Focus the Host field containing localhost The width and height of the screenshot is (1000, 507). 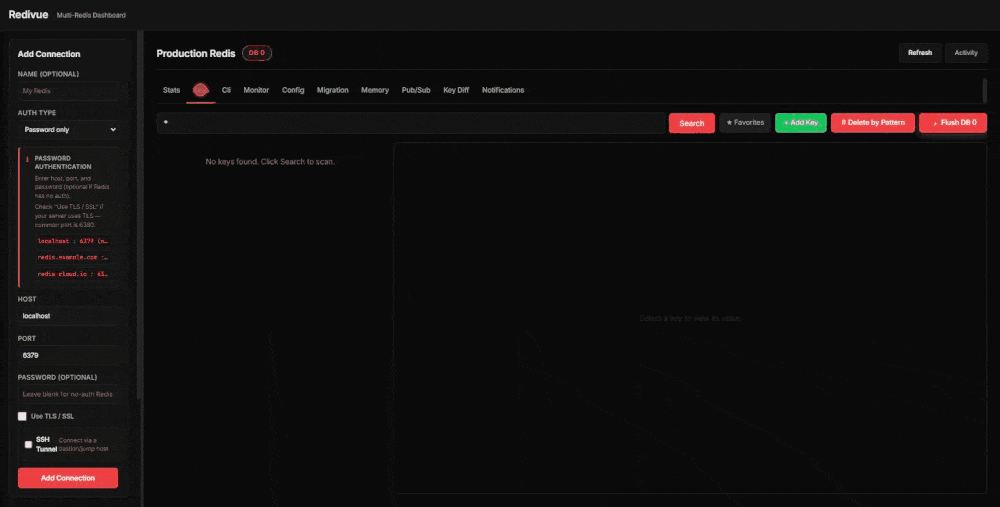(68, 316)
